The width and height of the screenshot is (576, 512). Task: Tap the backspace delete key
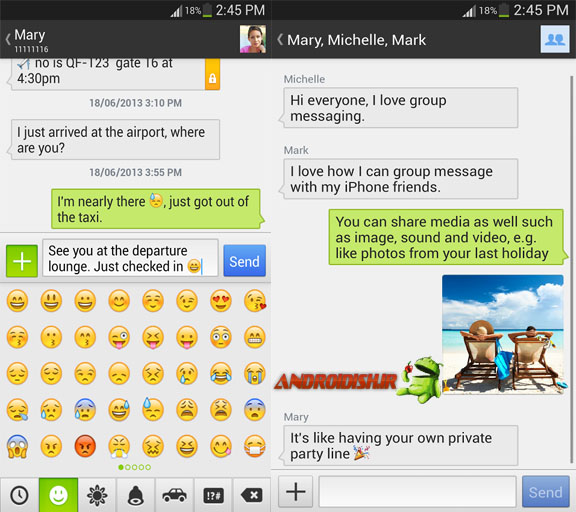point(252,495)
